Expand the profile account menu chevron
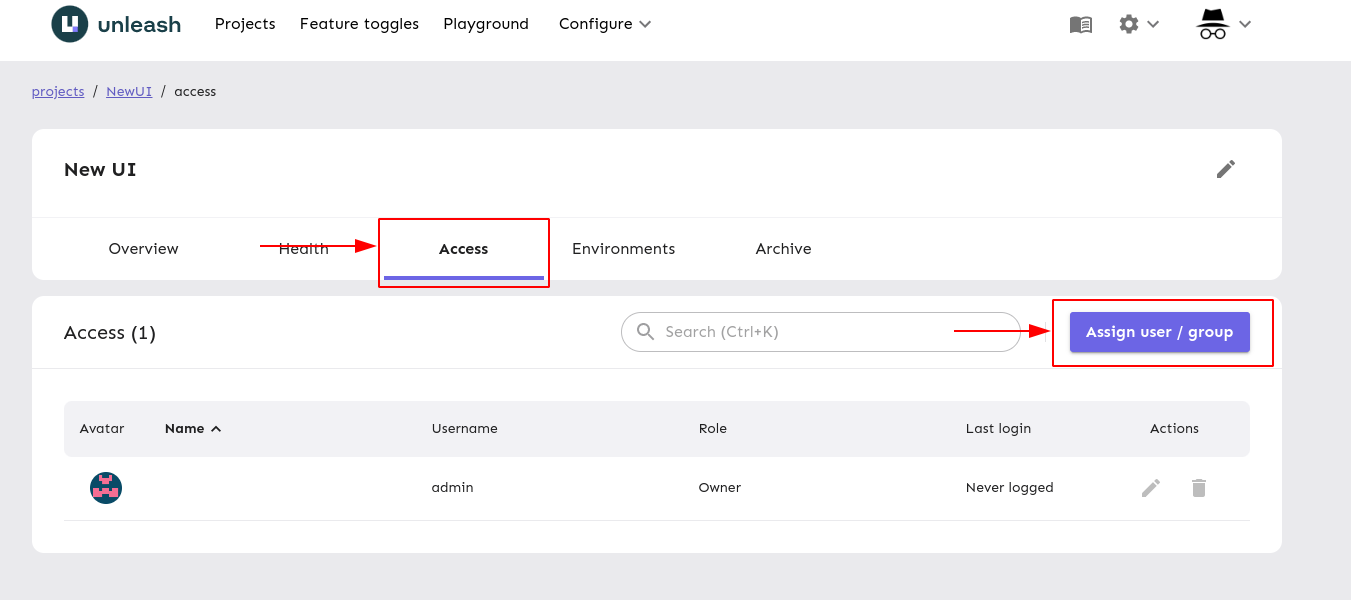The width and height of the screenshot is (1351, 600). point(1245,23)
